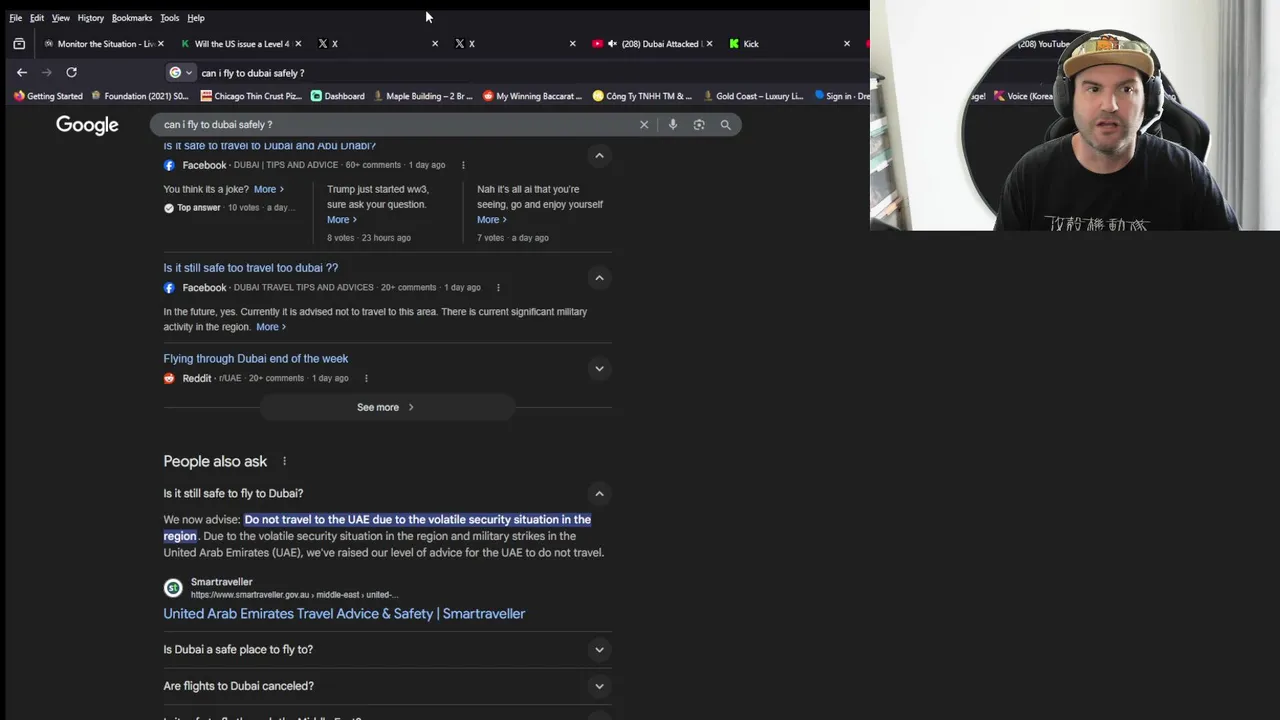Open the Maple Building bookmark
The height and width of the screenshot is (720, 1280).
423,96
